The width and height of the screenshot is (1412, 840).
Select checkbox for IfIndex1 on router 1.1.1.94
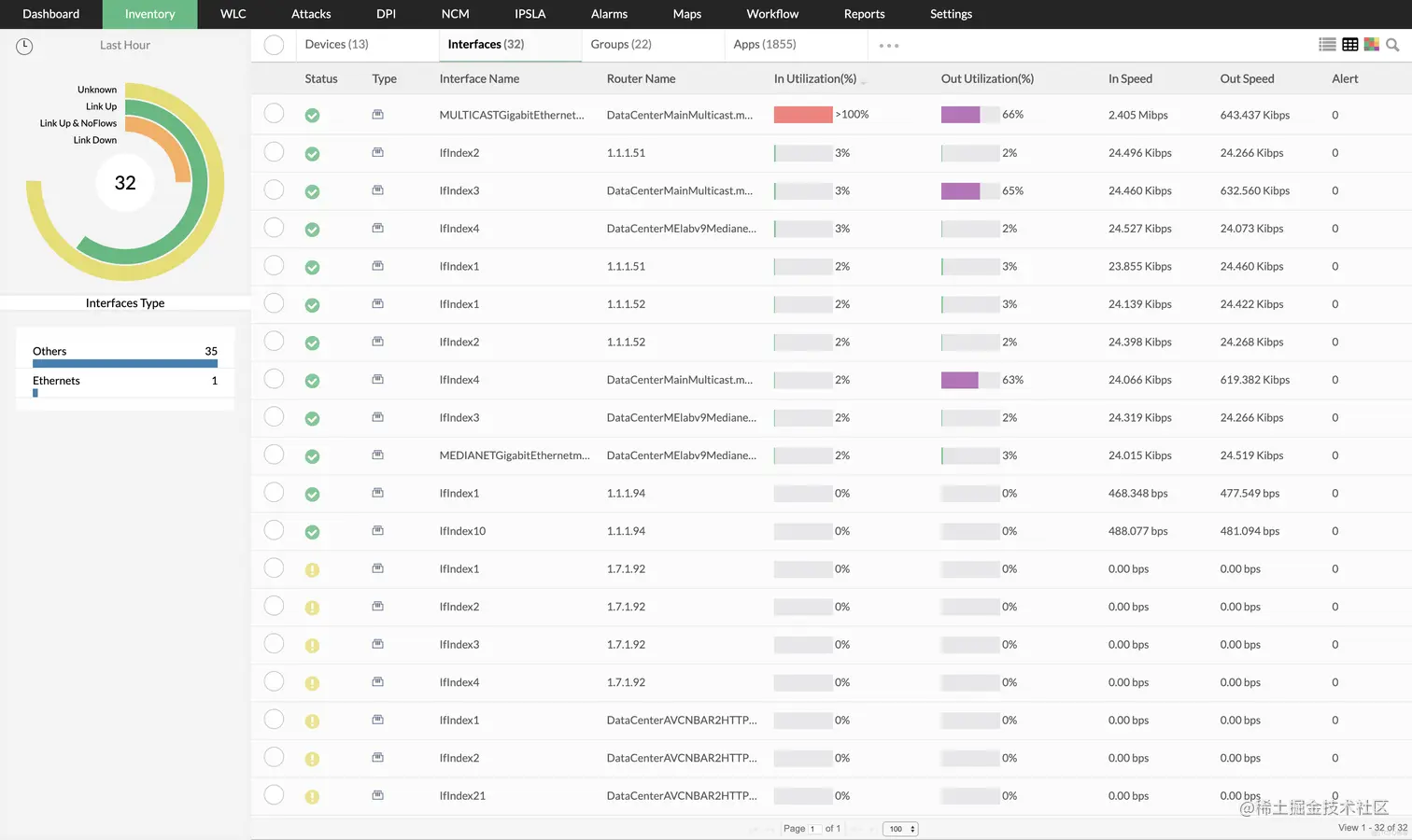(274, 492)
